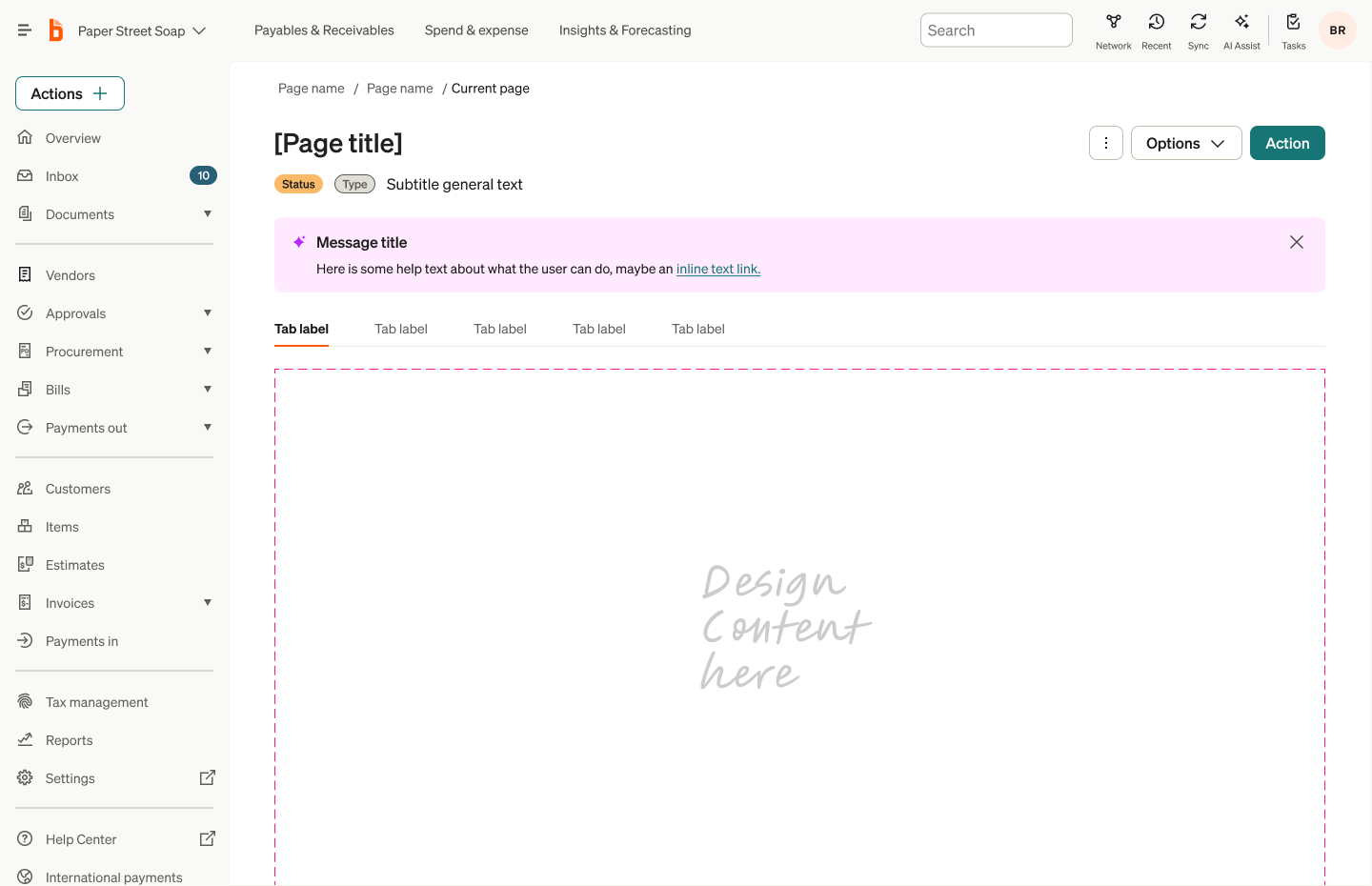Select Vendors in the sidebar
This screenshot has height=886, width=1372.
click(71, 274)
